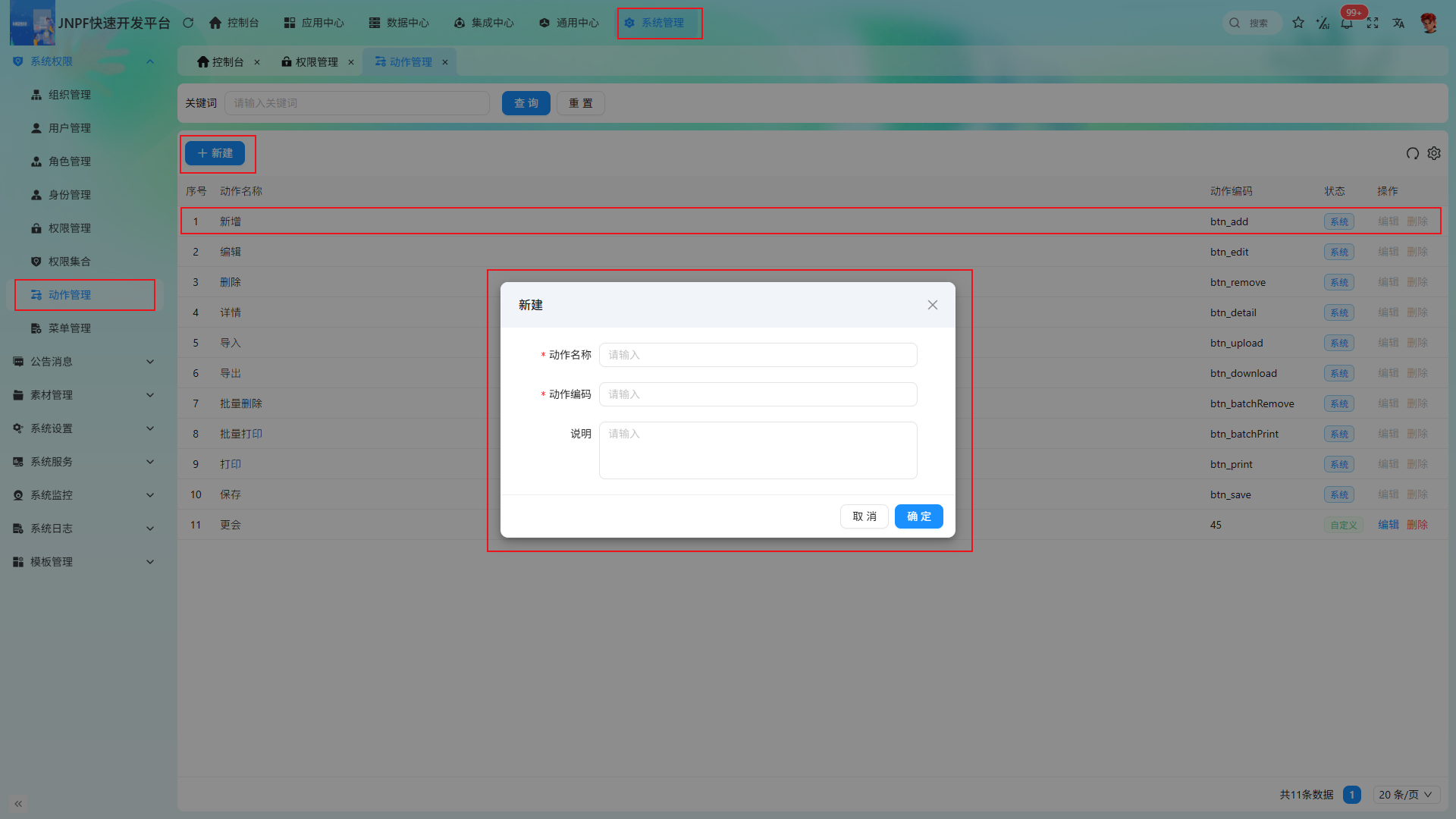Open the table column settings gear

[1434, 153]
